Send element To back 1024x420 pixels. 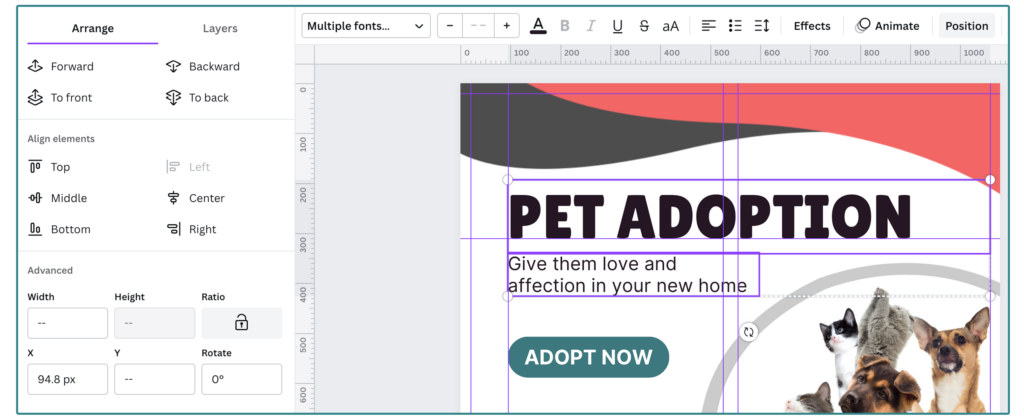click(x=197, y=97)
